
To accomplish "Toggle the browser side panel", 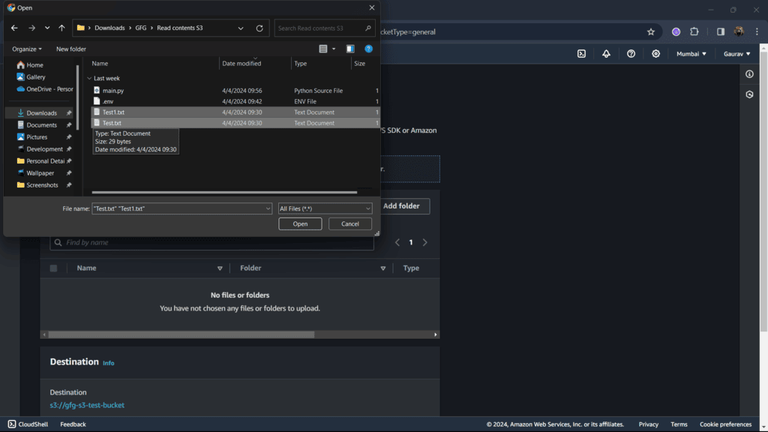I will click(720, 32).
